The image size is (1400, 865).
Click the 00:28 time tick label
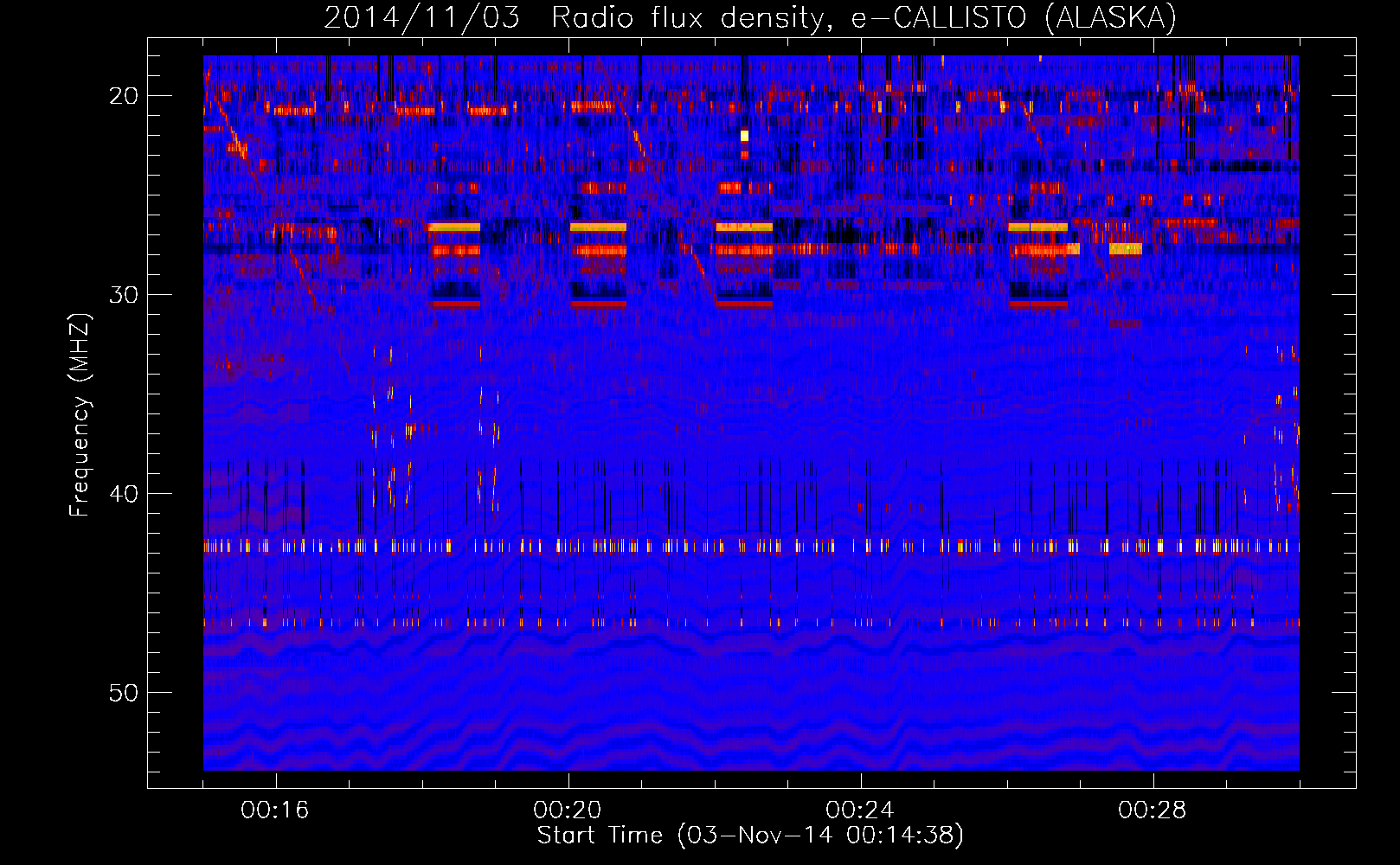(1153, 811)
